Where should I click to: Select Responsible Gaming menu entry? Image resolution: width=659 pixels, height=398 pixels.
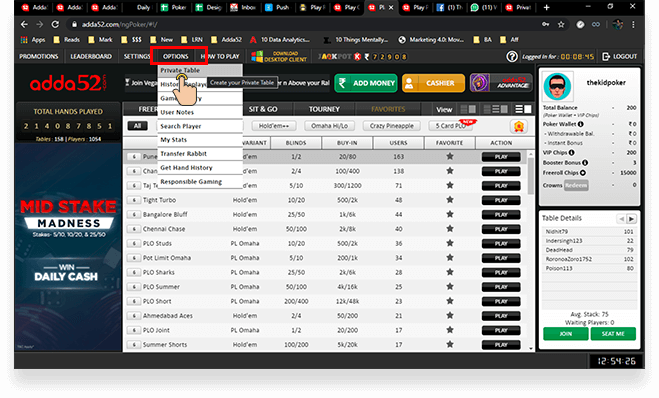(200, 182)
